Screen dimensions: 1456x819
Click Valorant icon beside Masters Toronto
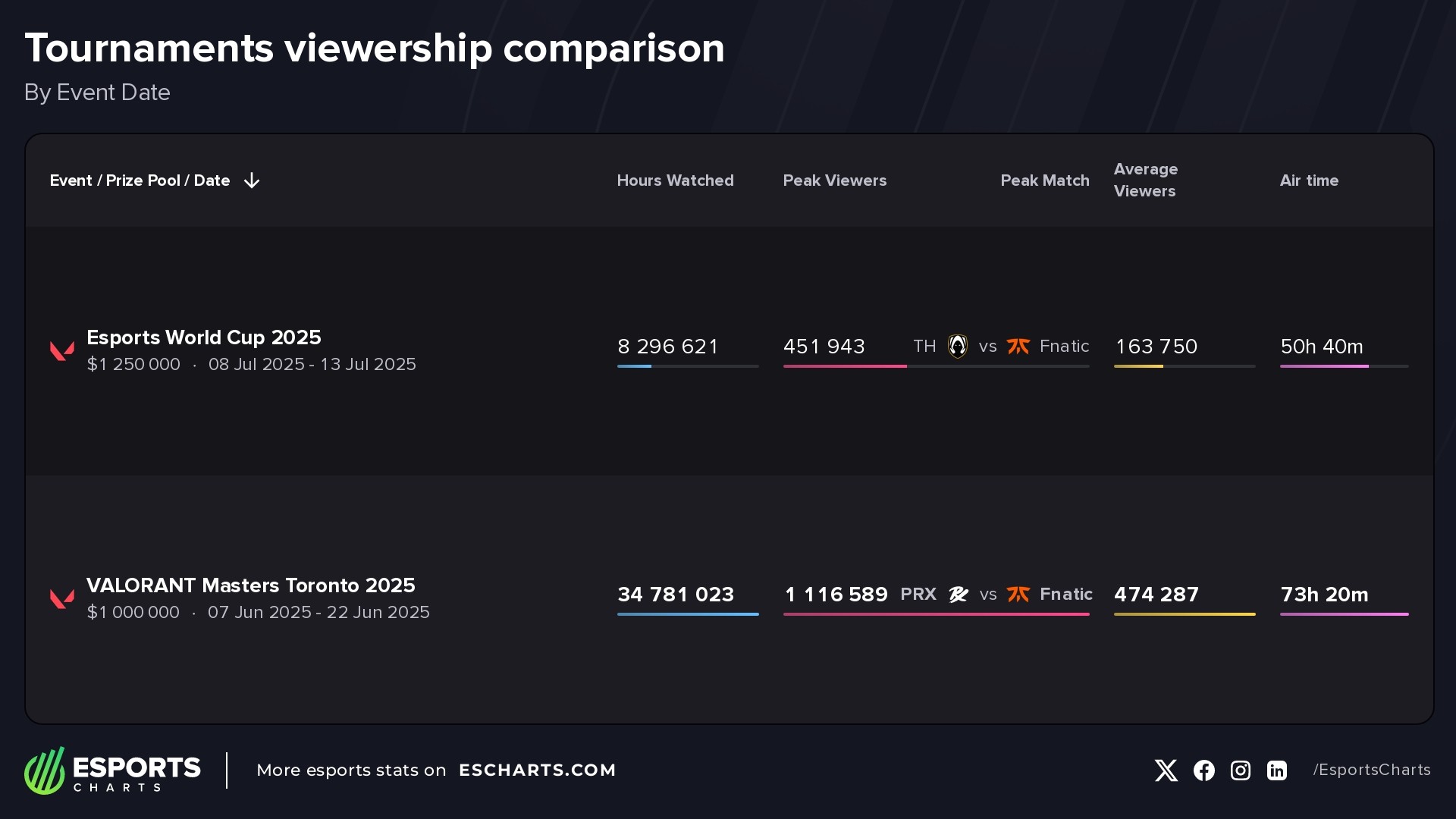[x=62, y=598]
